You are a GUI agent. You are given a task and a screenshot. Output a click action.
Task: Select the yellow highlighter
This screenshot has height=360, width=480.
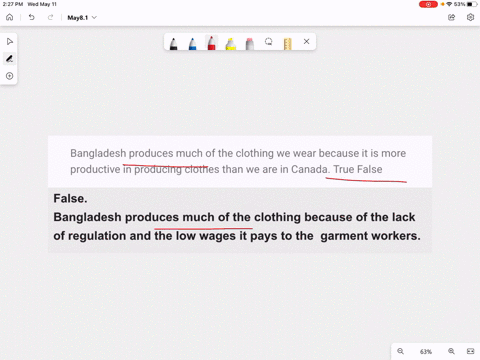click(231, 44)
